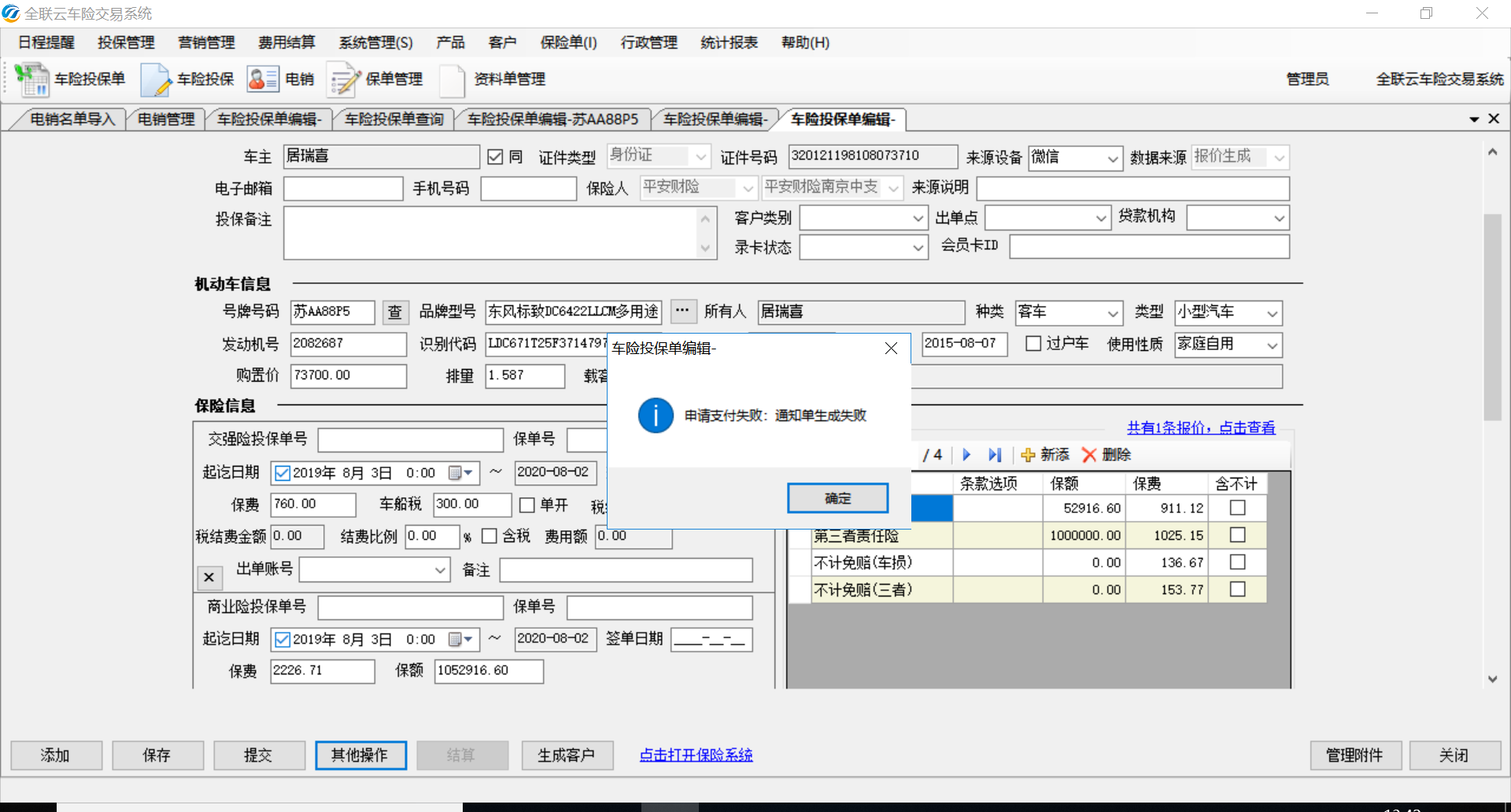
Task: Expand the 来源设备 dropdown
Action: (x=1113, y=158)
